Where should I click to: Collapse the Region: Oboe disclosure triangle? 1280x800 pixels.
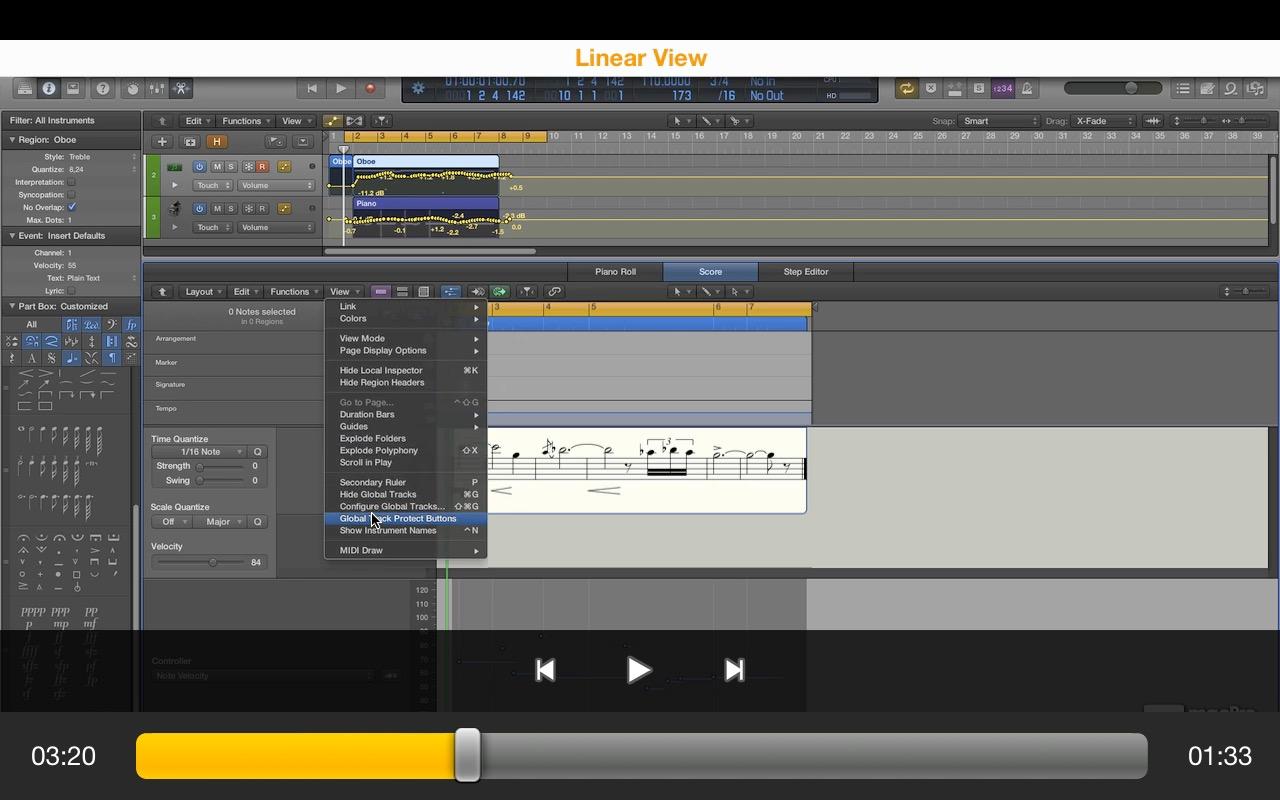(11, 140)
